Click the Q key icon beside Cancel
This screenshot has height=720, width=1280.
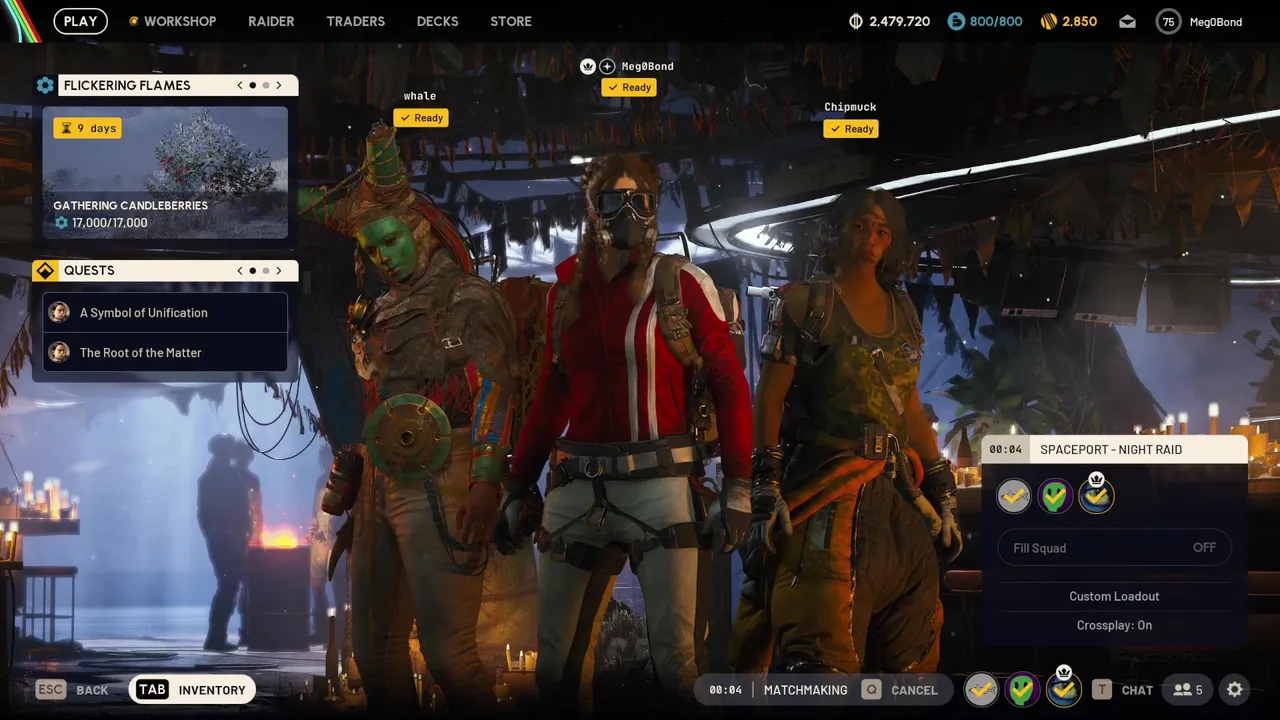click(x=871, y=690)
